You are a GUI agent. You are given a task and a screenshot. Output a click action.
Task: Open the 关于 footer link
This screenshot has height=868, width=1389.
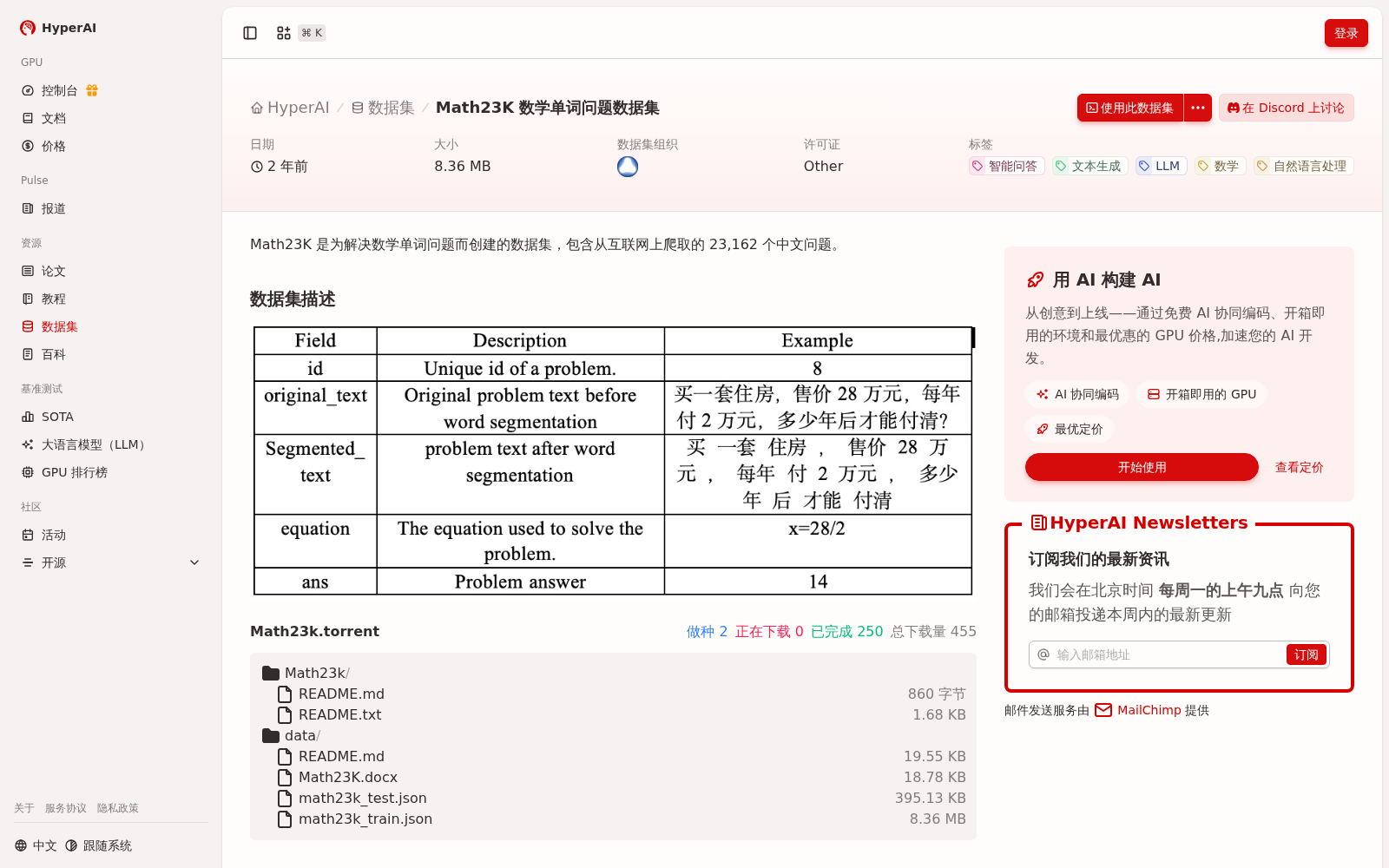pos(24,808)
